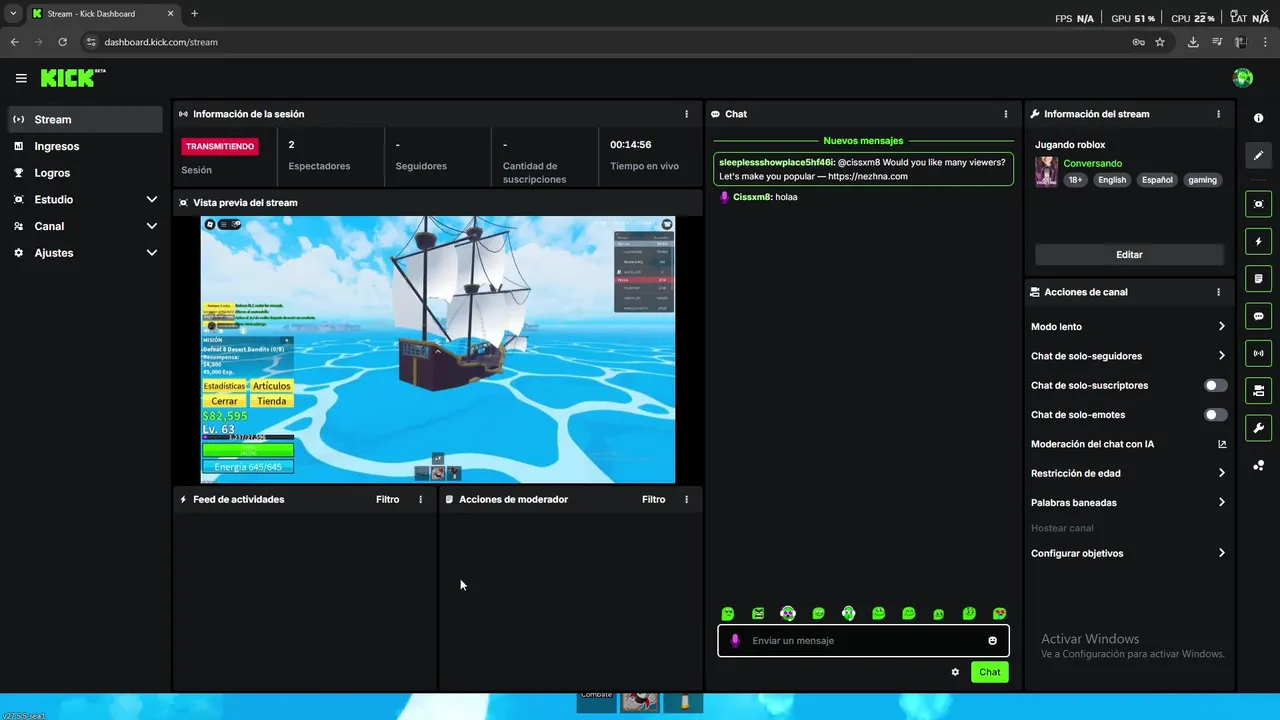Open Información del stream three-dot menu

pyautogui.click(x=1218, y=114)
